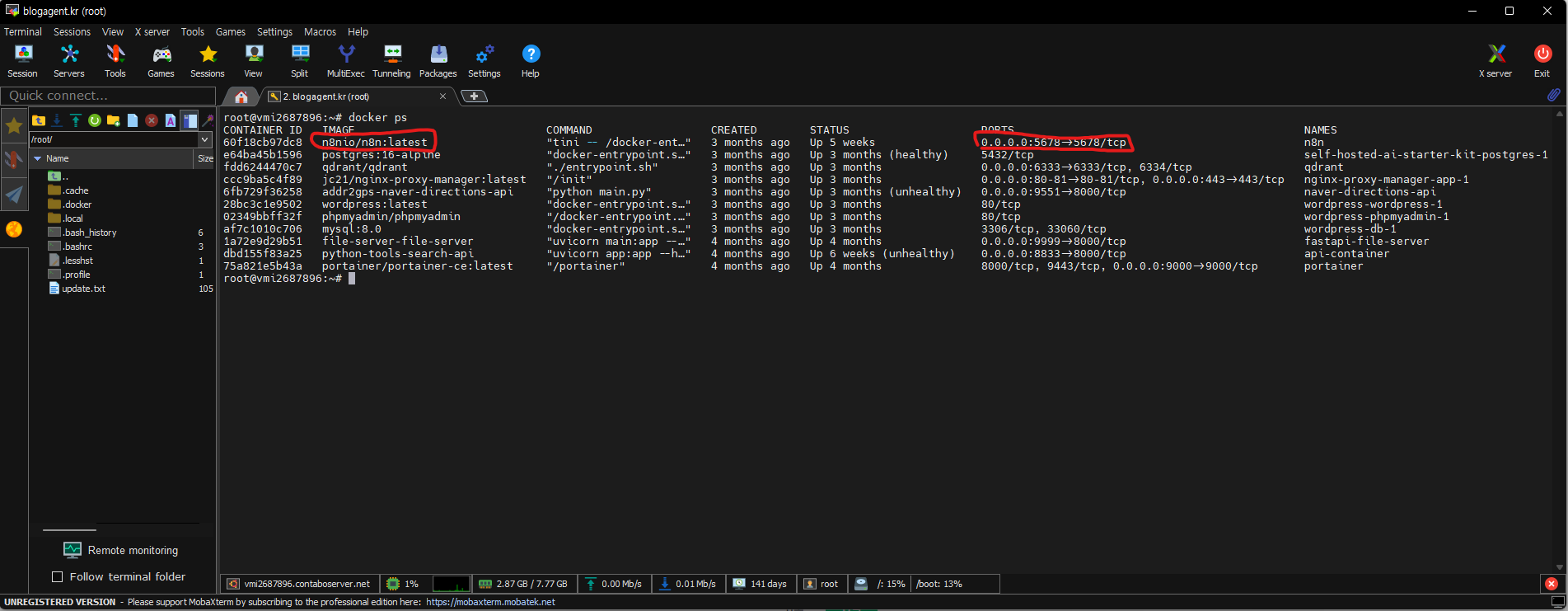Open the Macros menu
1568x611 pixels.
321,31
